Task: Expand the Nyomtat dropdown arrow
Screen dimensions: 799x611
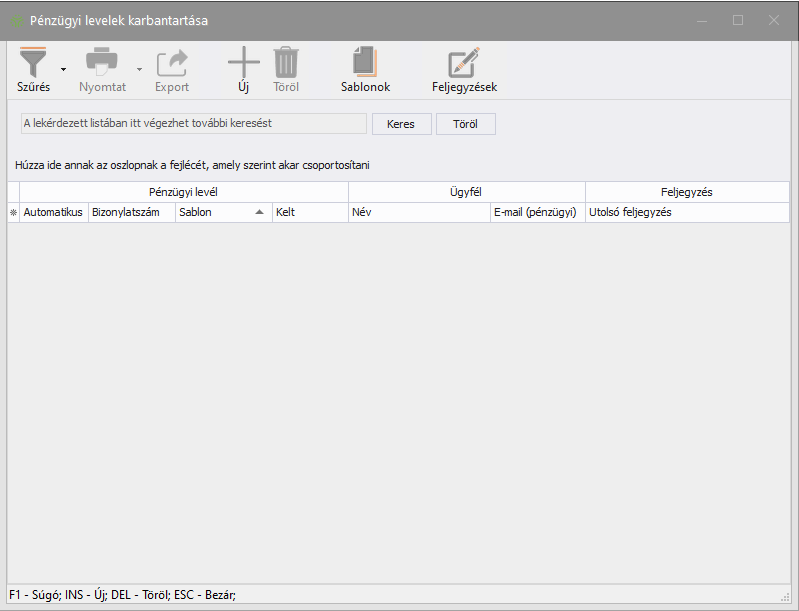Action: tap(139, 69)
